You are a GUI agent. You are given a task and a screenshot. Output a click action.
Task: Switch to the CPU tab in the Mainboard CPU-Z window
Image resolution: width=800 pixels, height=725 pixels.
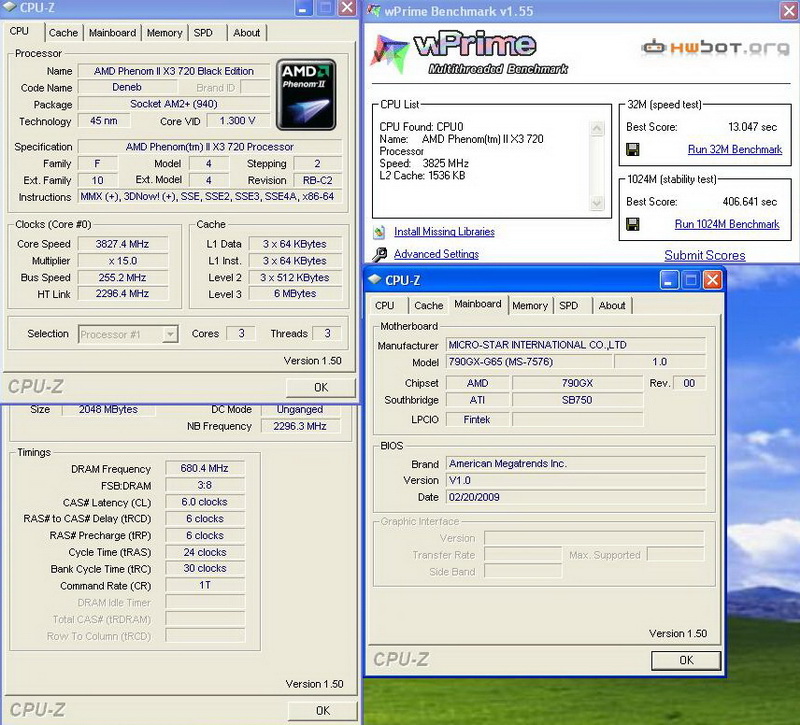(385, 305)
